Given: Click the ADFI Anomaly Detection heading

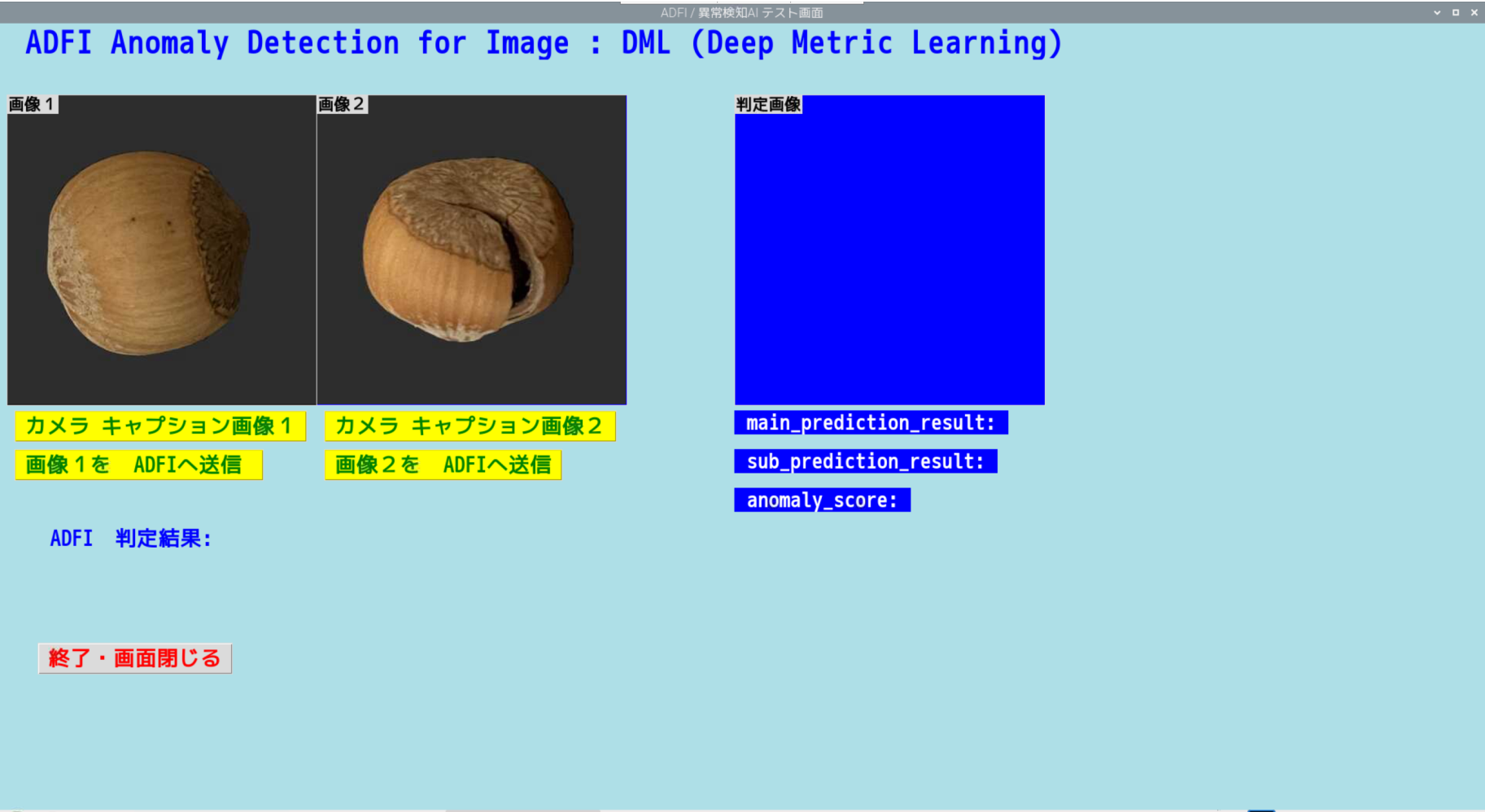Looking at the screenshot, I should tap(544, 43).
